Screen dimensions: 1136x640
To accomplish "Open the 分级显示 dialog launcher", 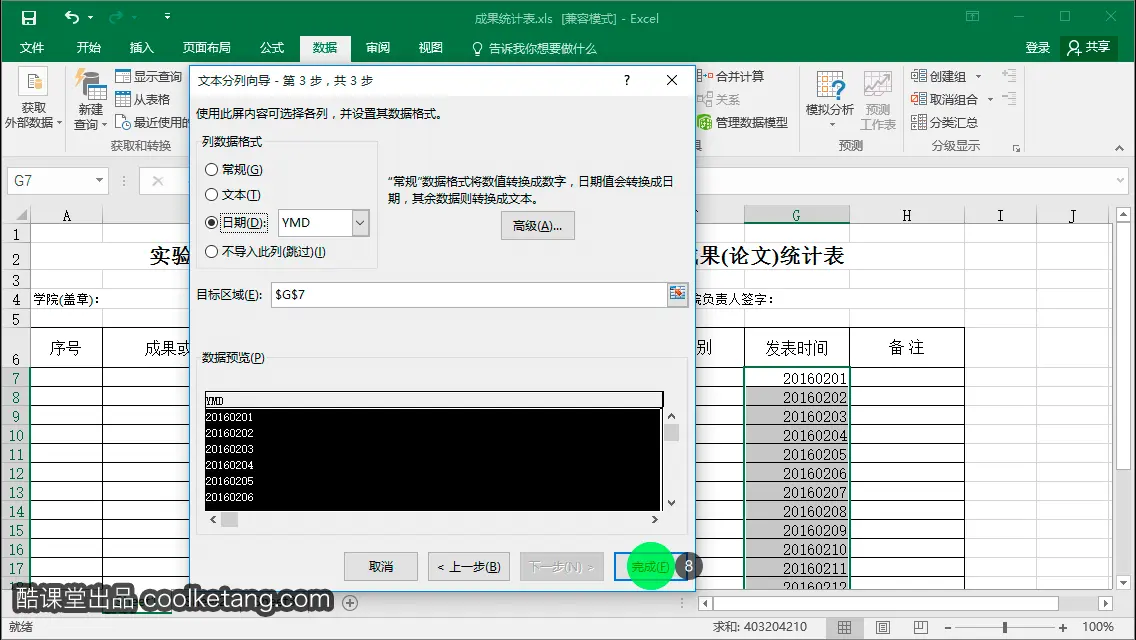I will click(1016, 148).
